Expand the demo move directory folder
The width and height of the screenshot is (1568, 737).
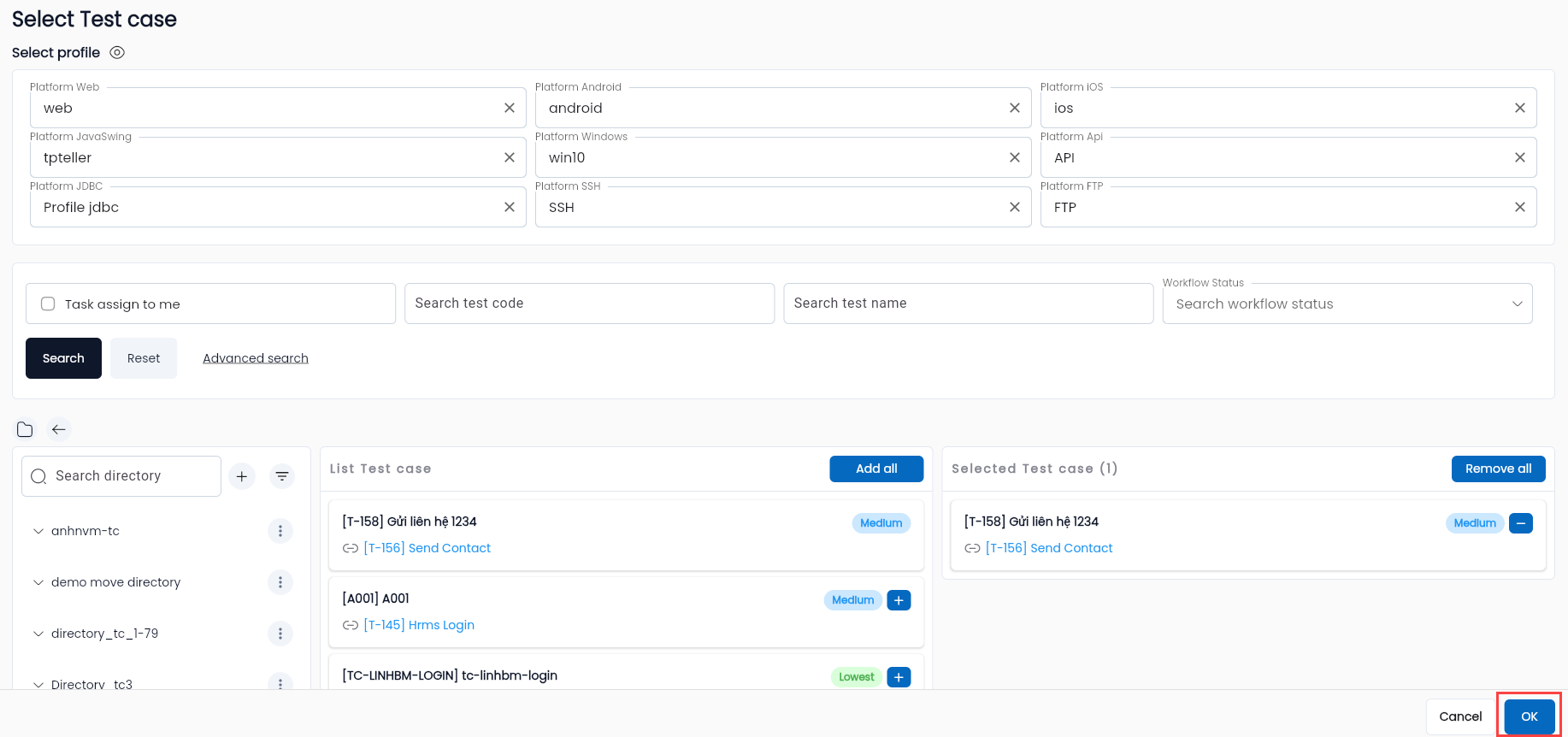tap(38, 582)
